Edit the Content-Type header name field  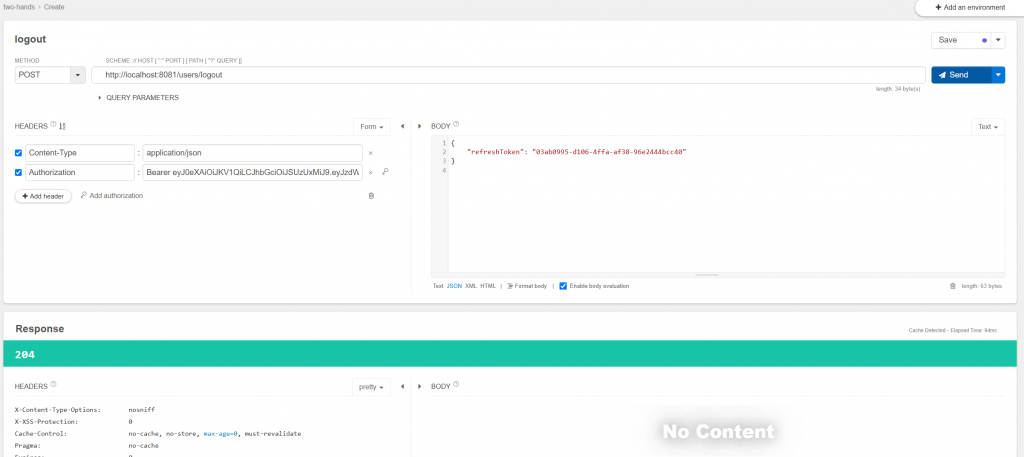click(79, 153)
